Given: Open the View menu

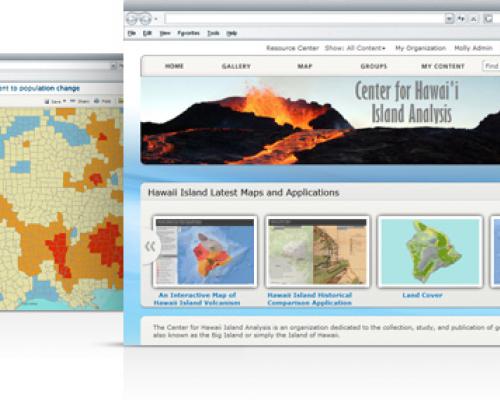Looking at the screenshot, I should point(165,33).
